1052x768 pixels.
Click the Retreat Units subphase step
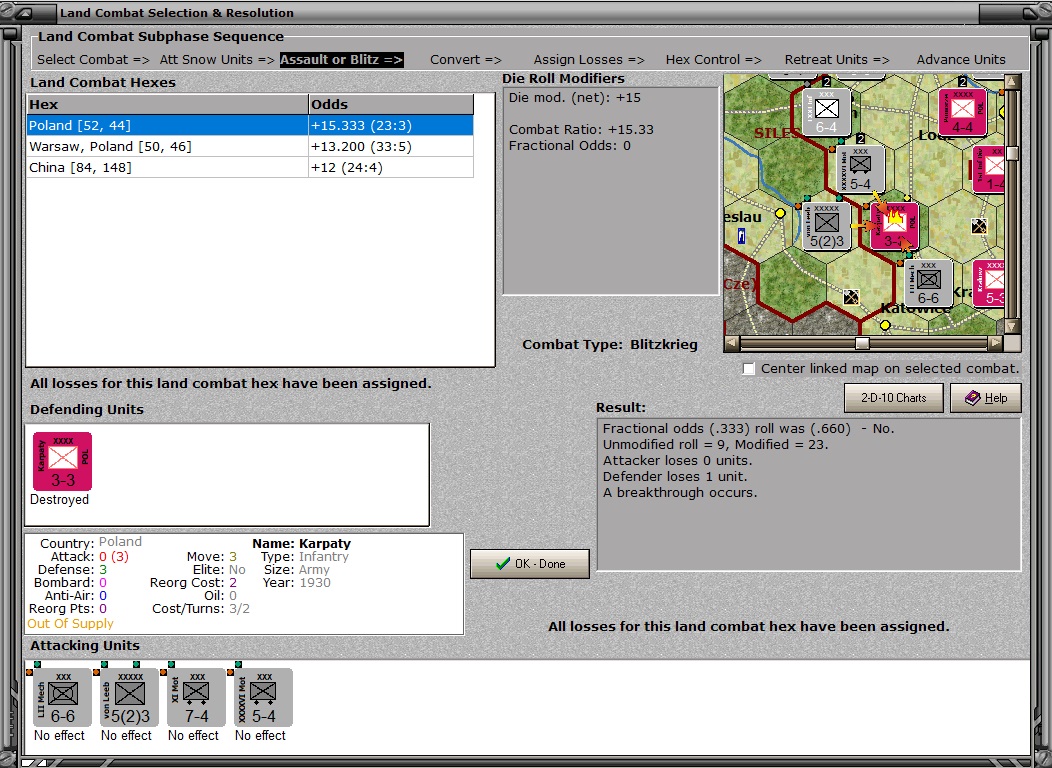(837, 60)
